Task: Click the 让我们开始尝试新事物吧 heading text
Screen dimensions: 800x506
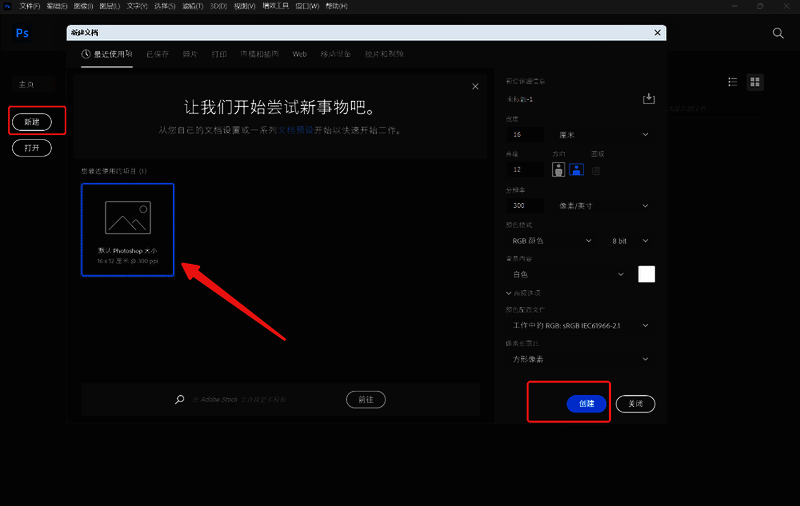Action: tap(280, 107)
